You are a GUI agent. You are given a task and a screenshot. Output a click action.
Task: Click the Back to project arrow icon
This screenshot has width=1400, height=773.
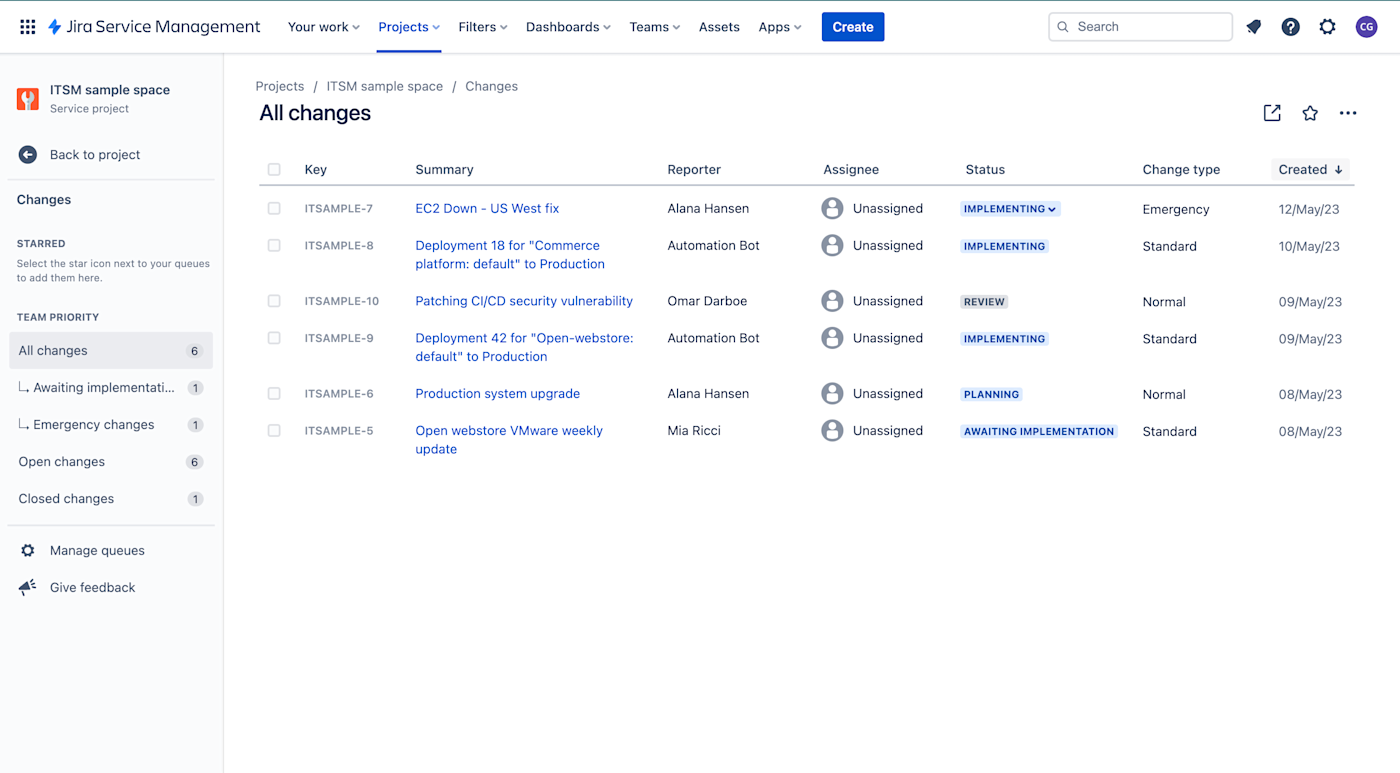[28, 154]
